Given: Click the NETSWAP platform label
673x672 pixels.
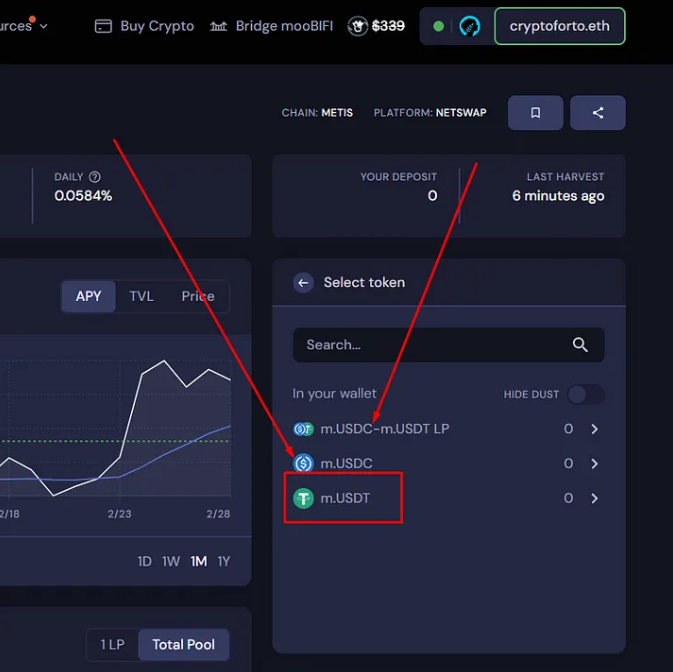Looking at the screenshot, I should (x=461, y=113).
